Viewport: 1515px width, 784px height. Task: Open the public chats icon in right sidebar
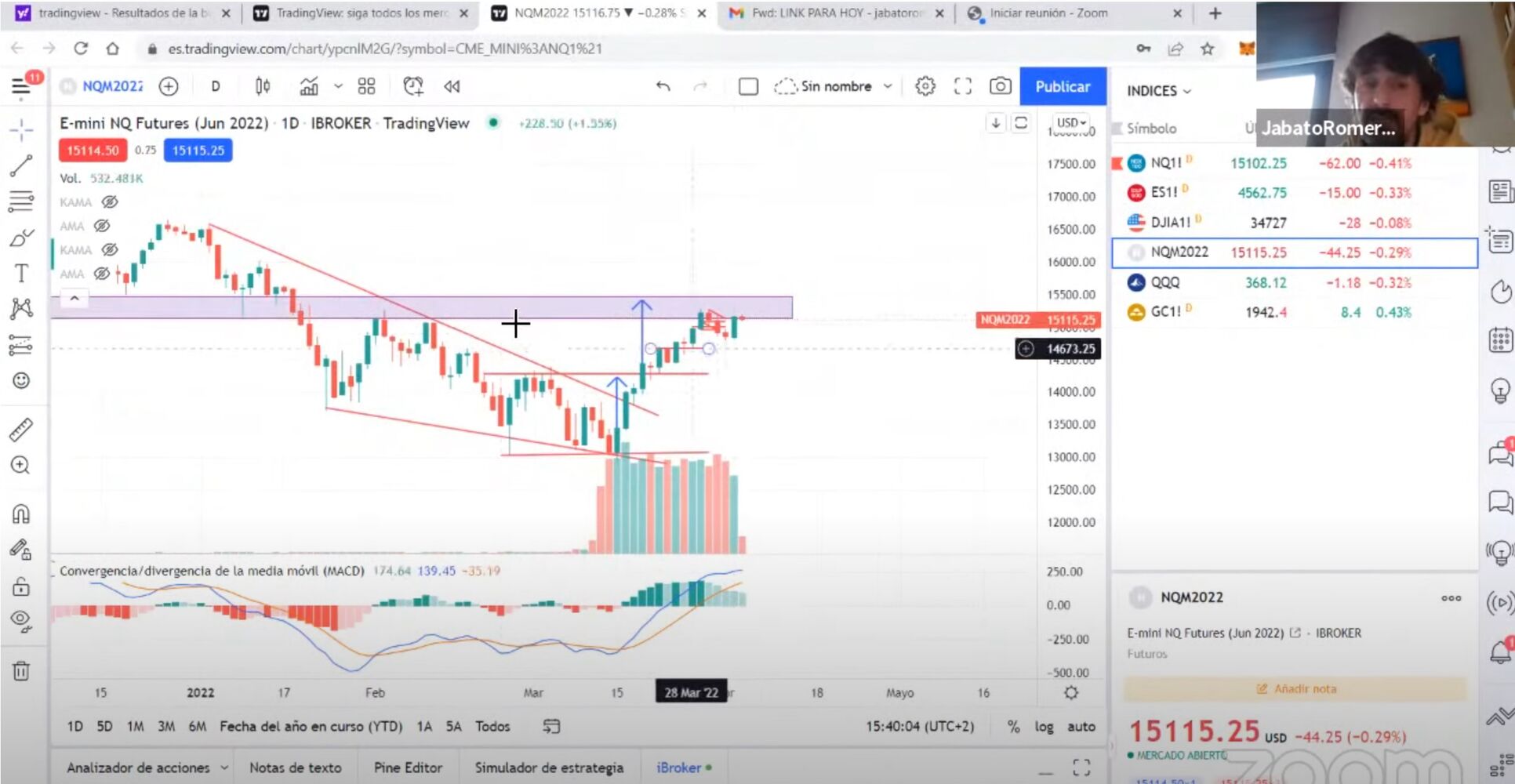(x=1500, y=453)
